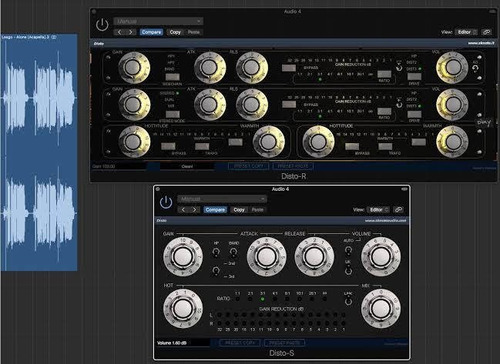This screenshot has width=500, height=364.
Task: Click Paste in the Disto-R header
Action: pyautogui.click(x=194, y=32)
